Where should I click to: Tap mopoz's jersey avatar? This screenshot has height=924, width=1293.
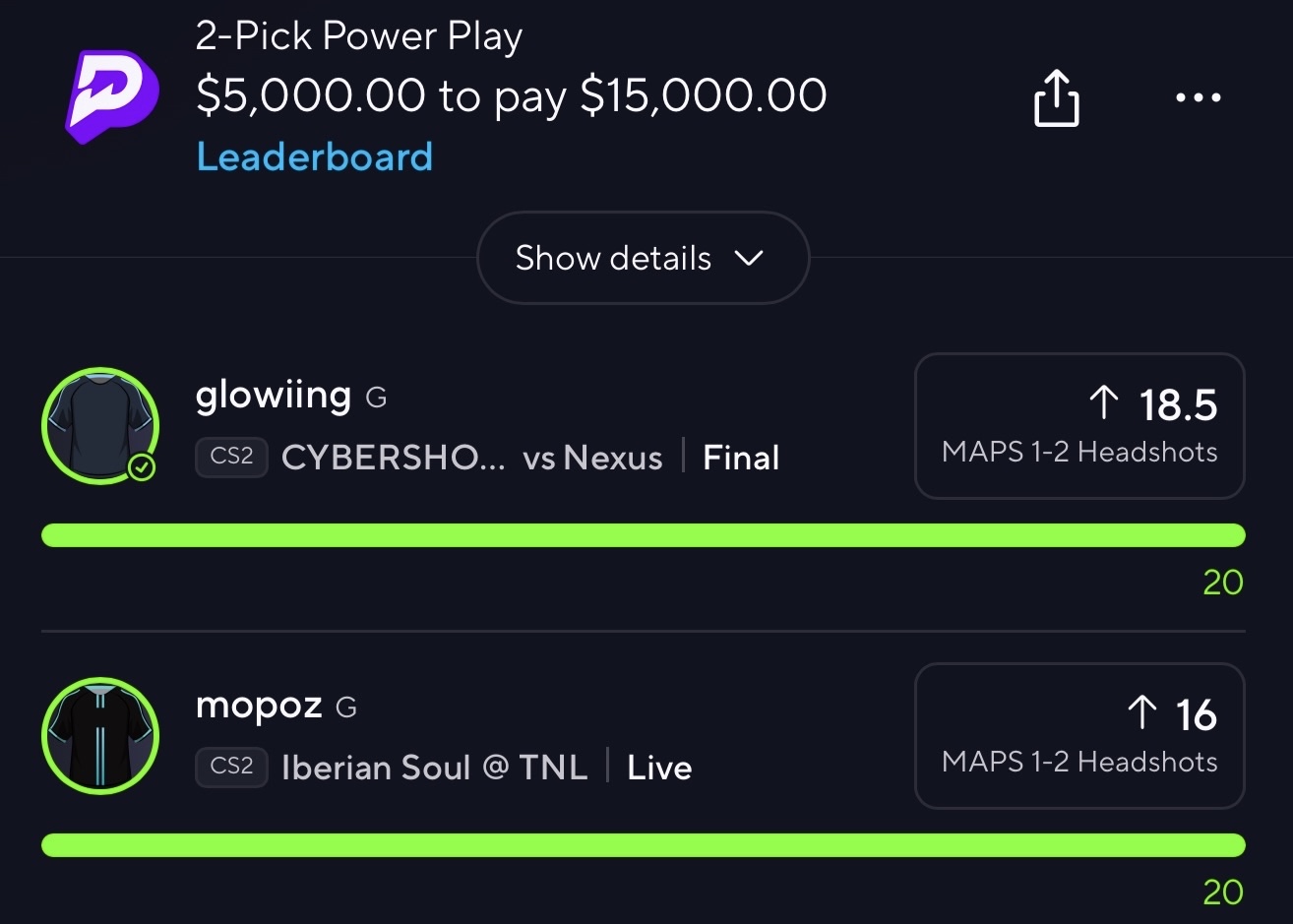(x=100, y=736)
